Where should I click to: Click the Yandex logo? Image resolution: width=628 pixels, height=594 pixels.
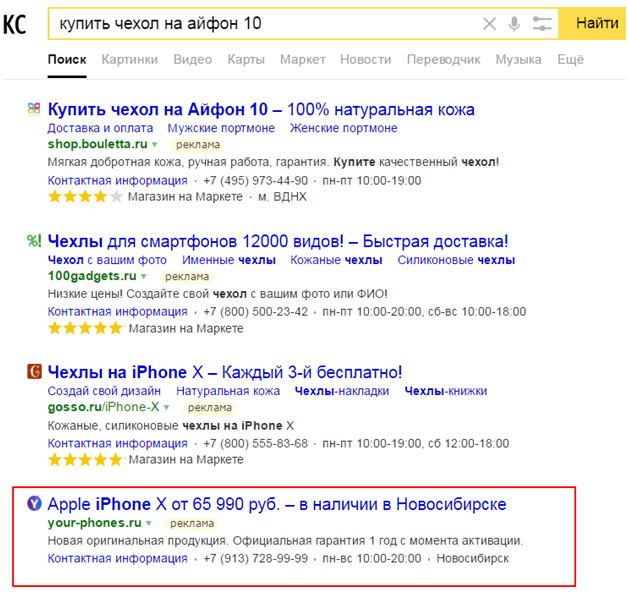point(15,23)
